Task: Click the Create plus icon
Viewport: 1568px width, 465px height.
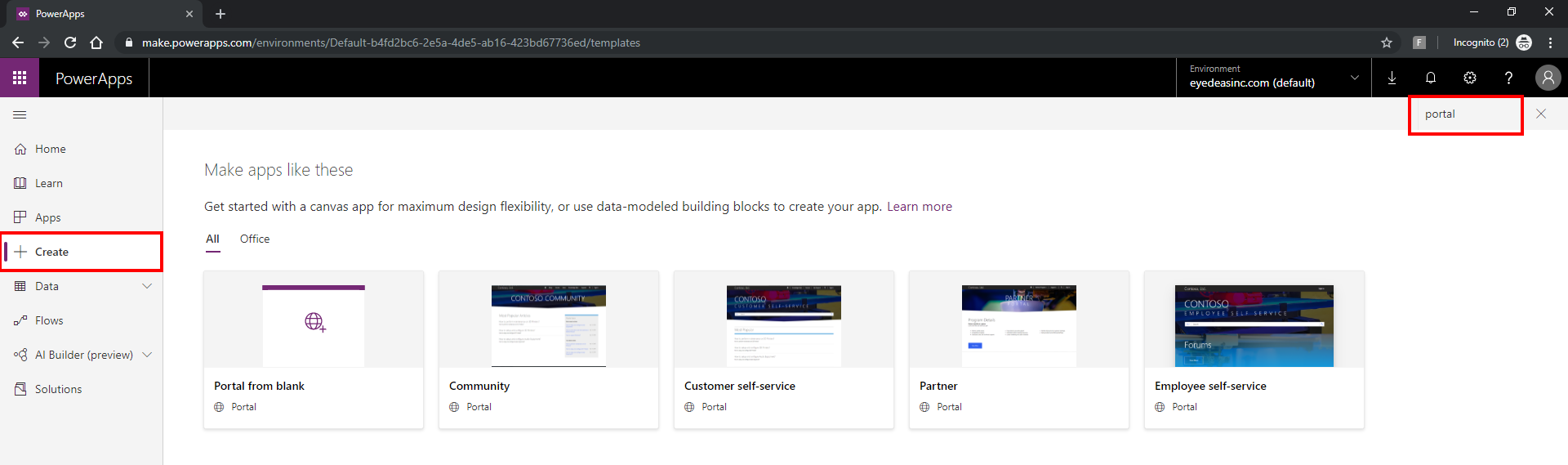Action: [20, 252]
